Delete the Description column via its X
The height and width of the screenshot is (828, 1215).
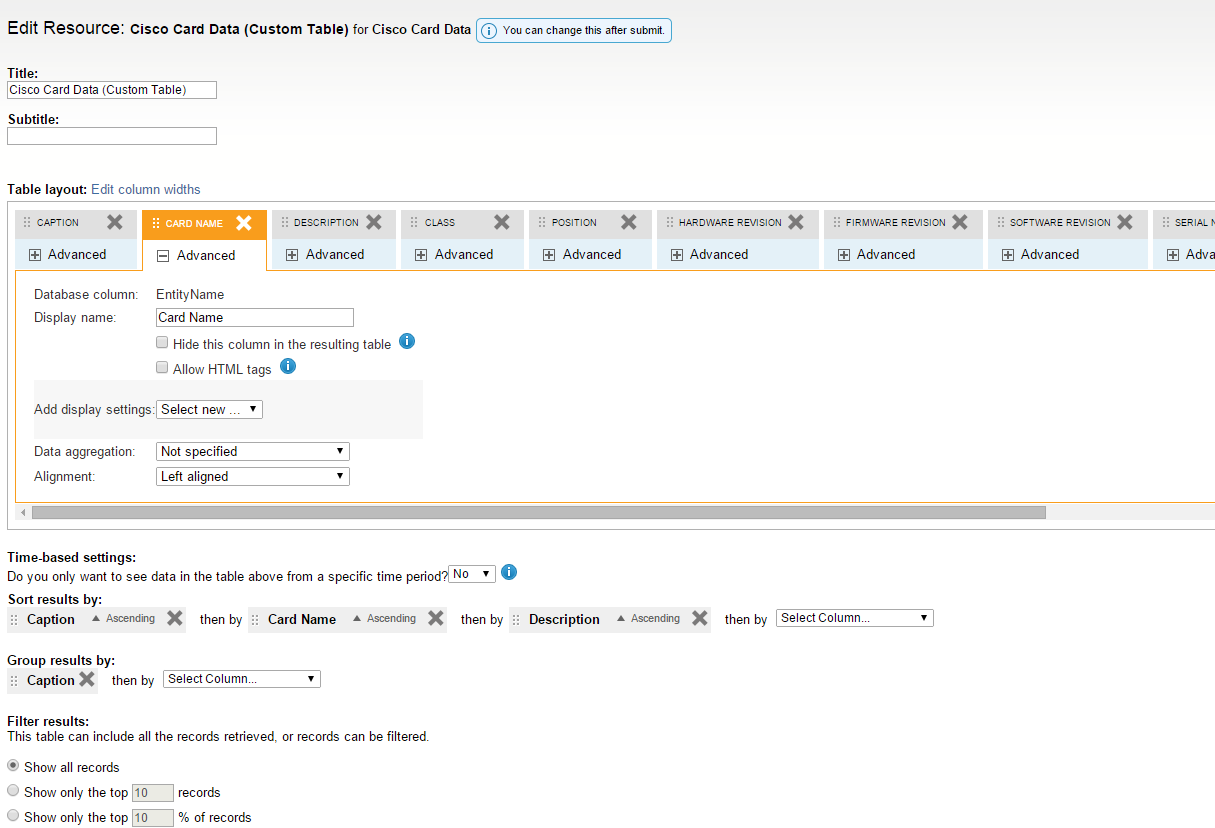tap(374, 222)
